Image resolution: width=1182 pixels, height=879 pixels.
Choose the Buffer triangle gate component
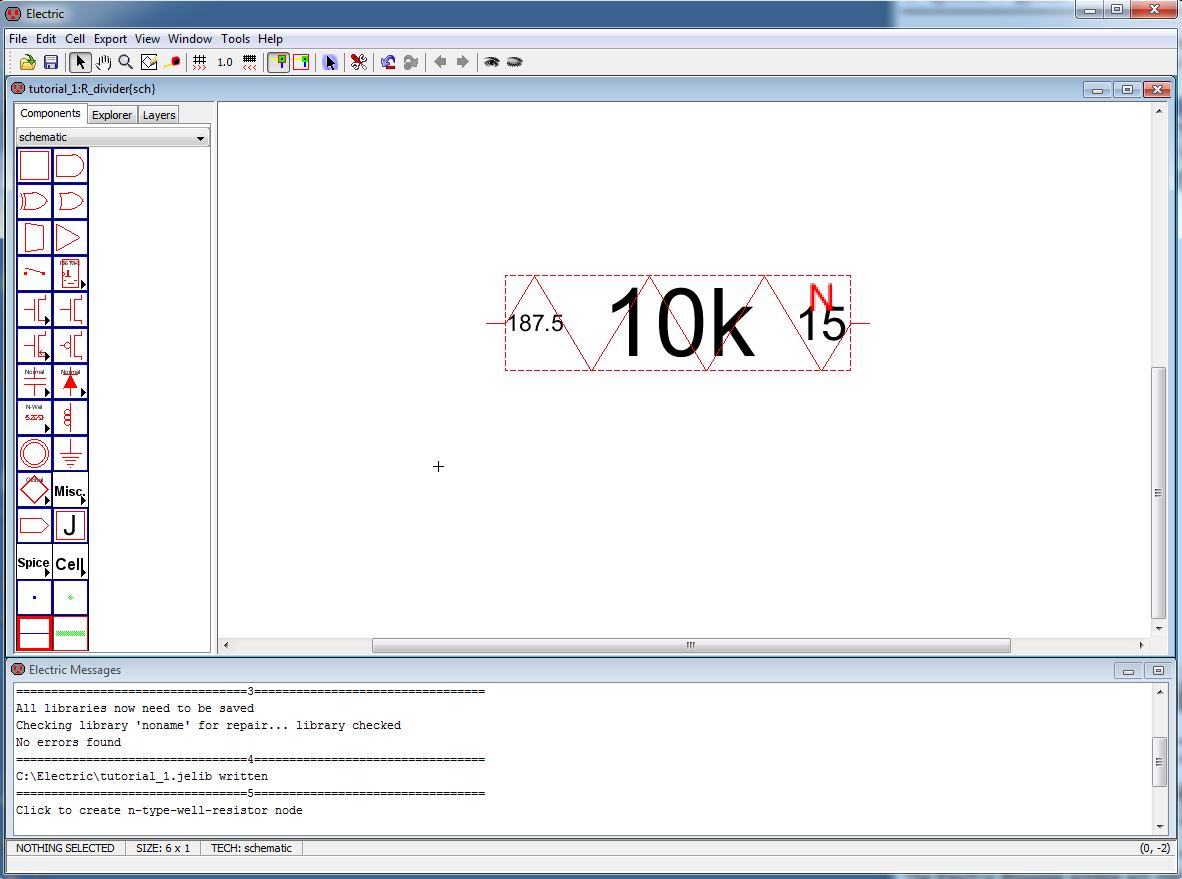click(70, 238)
